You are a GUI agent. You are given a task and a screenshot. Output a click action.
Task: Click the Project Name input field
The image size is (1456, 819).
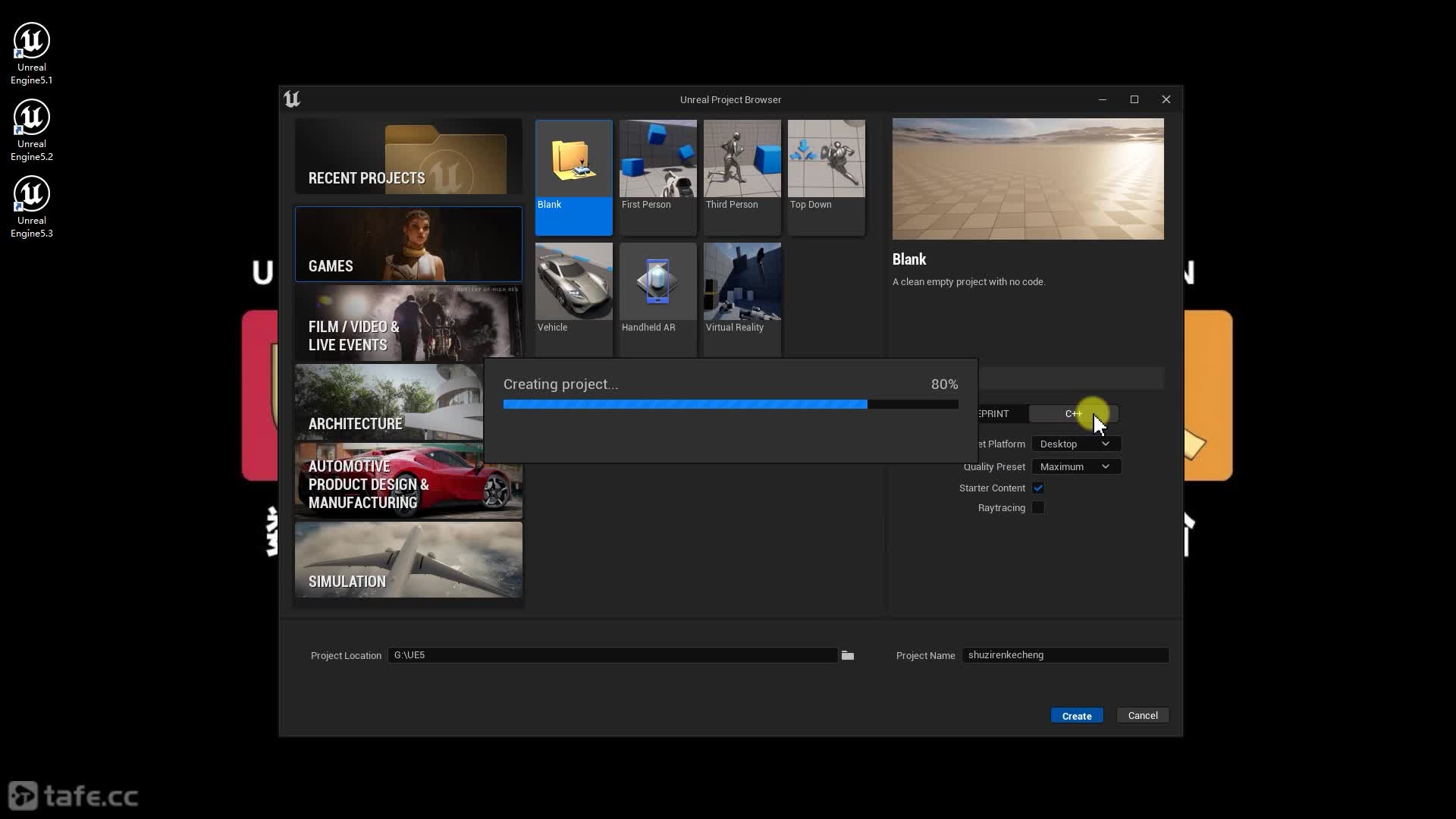(1065, 655)
